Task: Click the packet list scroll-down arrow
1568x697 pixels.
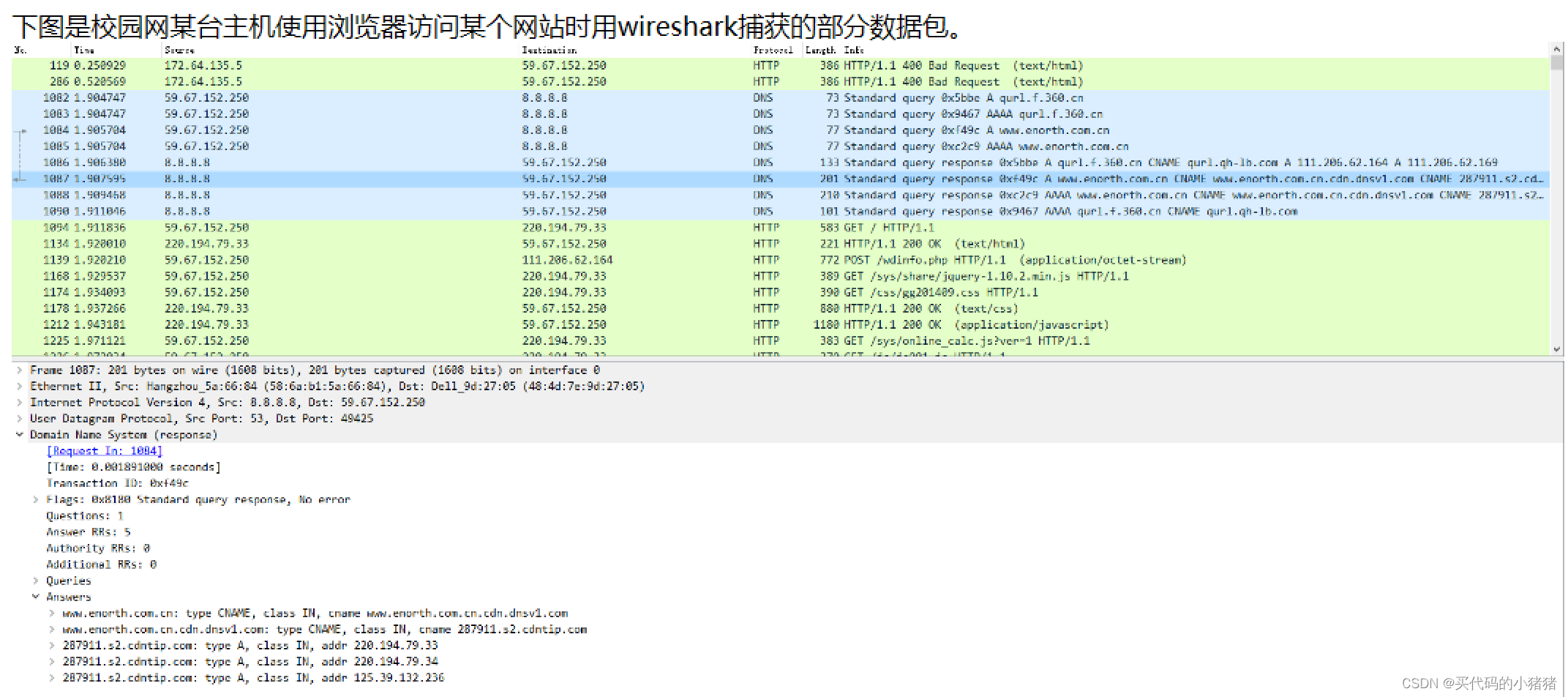Action: click(x=1556, y=349)
